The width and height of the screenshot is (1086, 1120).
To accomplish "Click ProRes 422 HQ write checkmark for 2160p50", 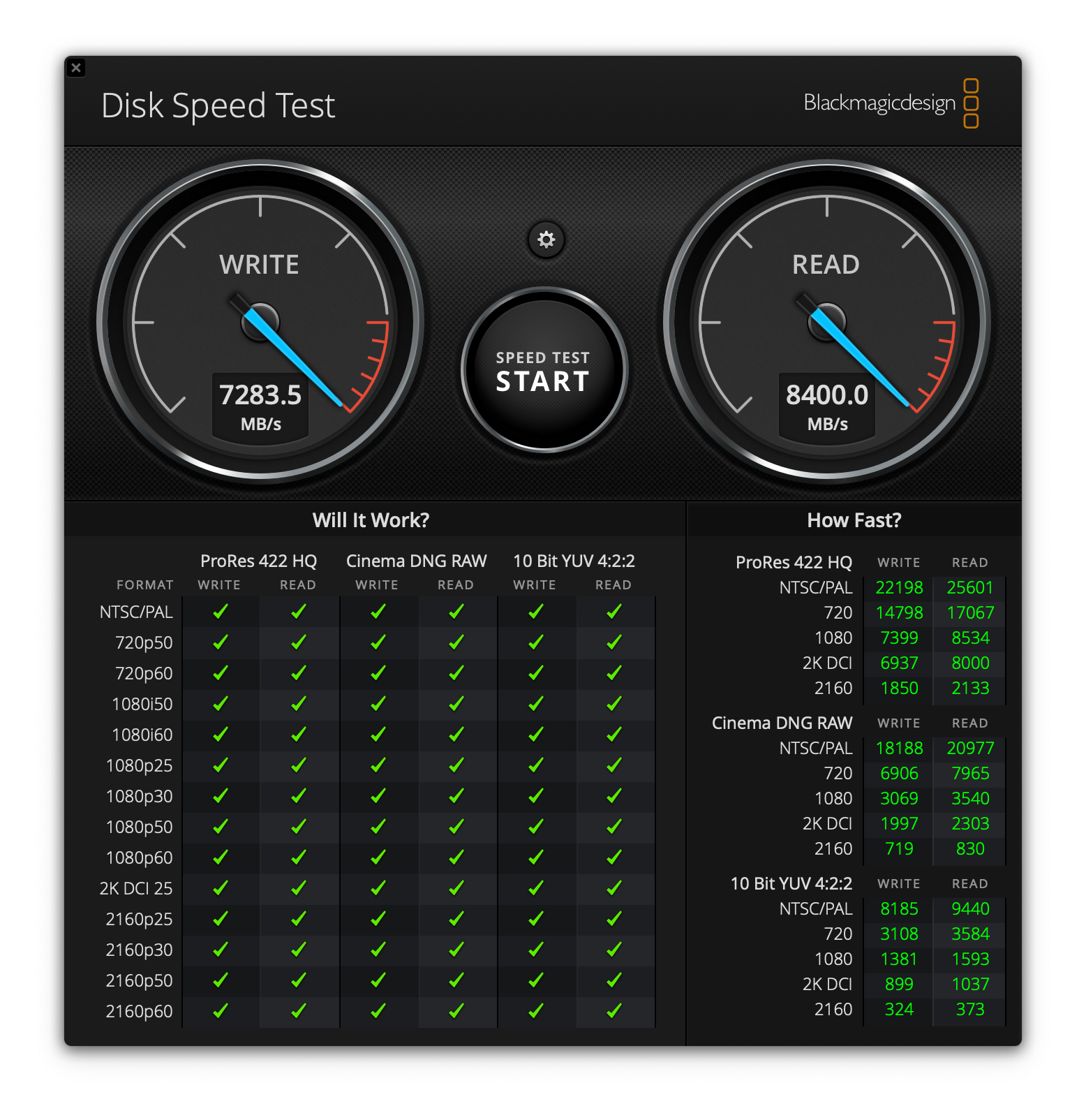I will (x=221, y=980).
